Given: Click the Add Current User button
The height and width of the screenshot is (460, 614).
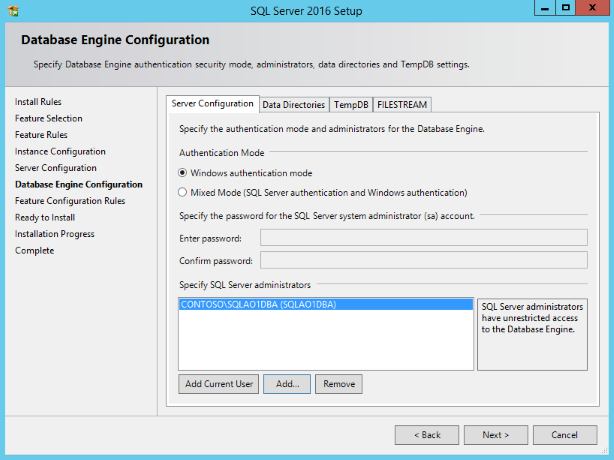Looking at the screenshot, I should click(219, 384).
